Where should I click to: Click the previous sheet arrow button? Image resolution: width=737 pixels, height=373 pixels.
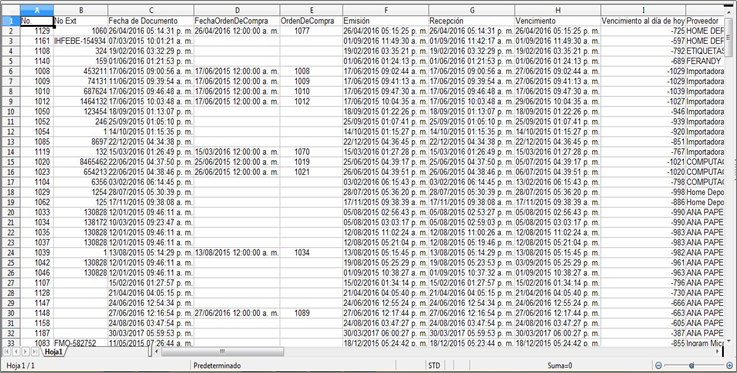(x=16, y=351)
